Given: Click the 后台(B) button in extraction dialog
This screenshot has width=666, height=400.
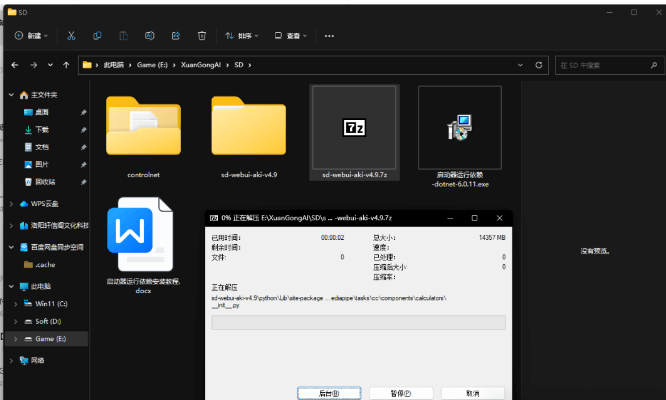Looking at the screenshot, I should pos(329,393).
